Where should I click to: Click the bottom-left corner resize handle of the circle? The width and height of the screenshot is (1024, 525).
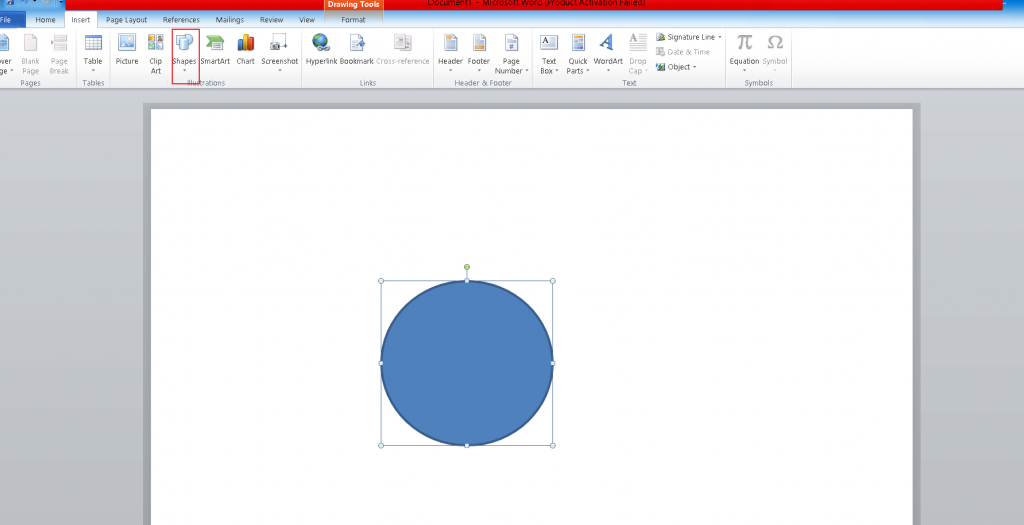[x=381, y=445]
